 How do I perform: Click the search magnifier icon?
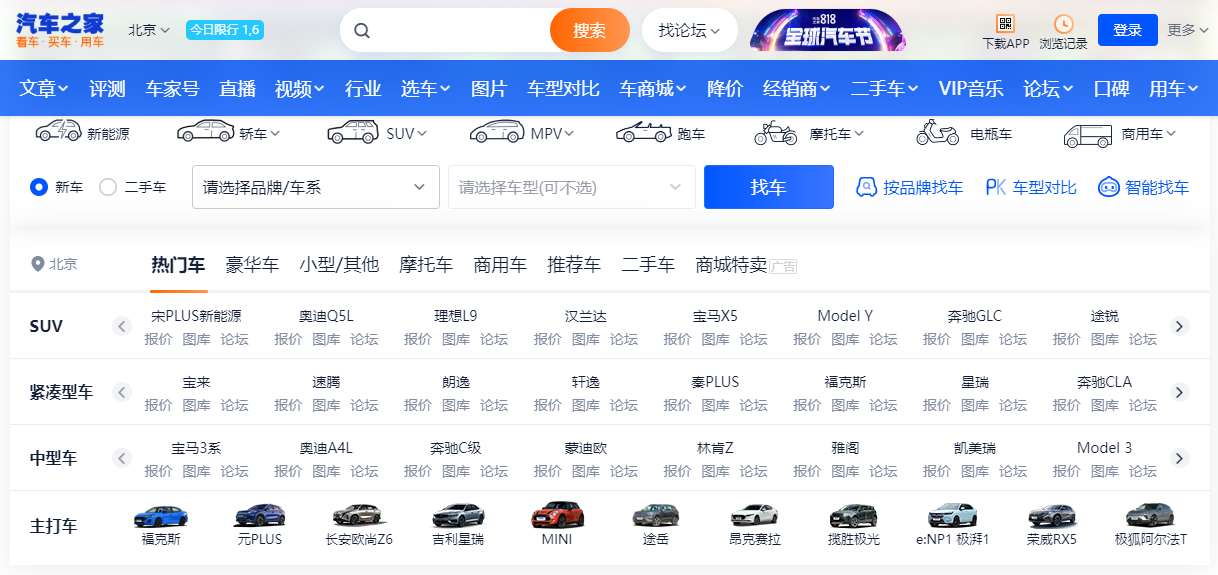tap(362, 30)
